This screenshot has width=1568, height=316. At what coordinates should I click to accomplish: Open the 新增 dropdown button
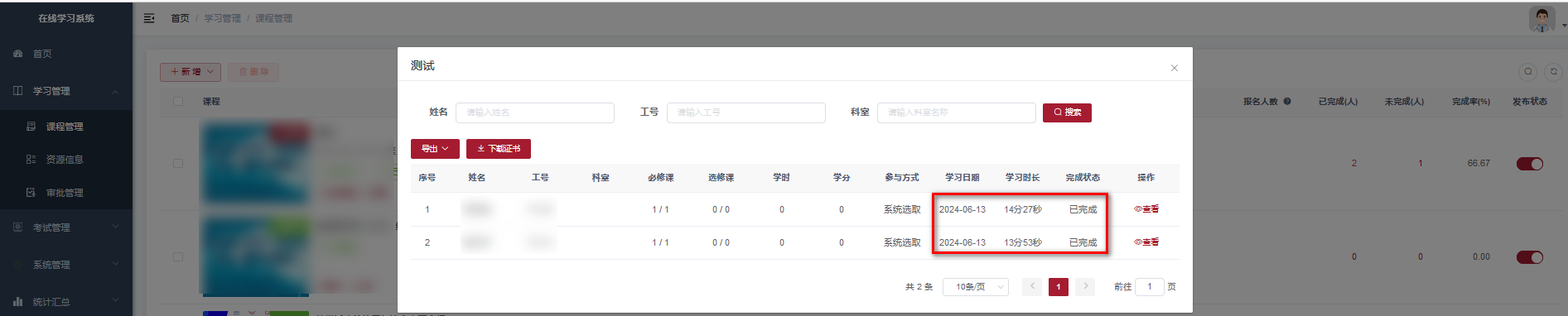tap(191, 72)
